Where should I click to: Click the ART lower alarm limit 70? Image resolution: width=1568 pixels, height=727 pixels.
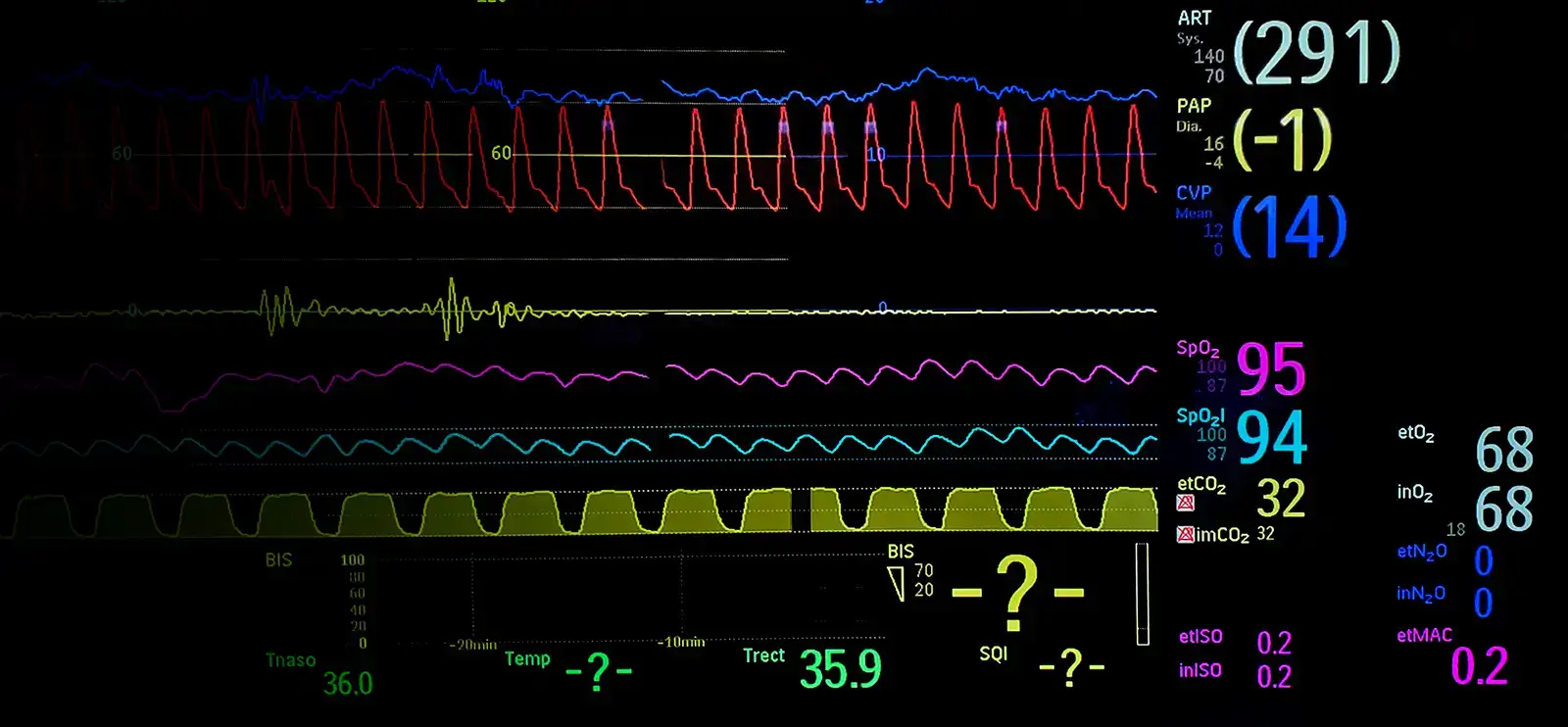1215,75
